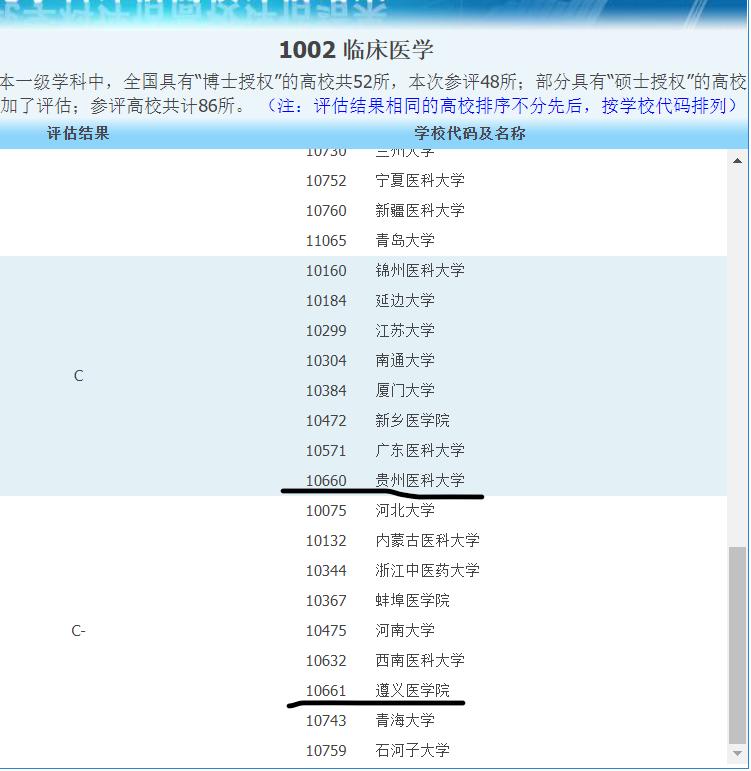751x771 pixels.
Task: Click school code 10632
Action: [x=326, y=661]
